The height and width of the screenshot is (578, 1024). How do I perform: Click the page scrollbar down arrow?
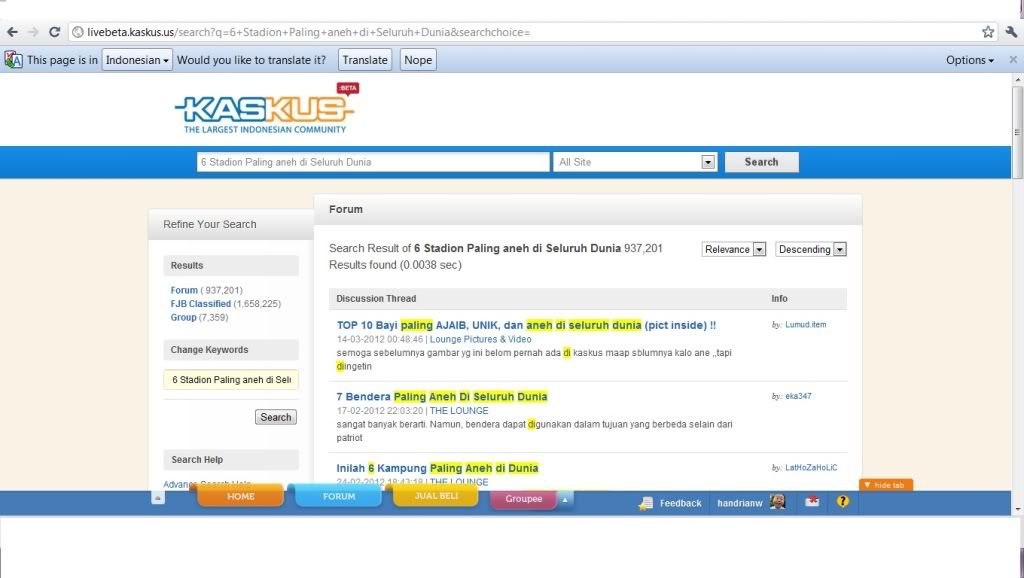[x=1017, y=509]
